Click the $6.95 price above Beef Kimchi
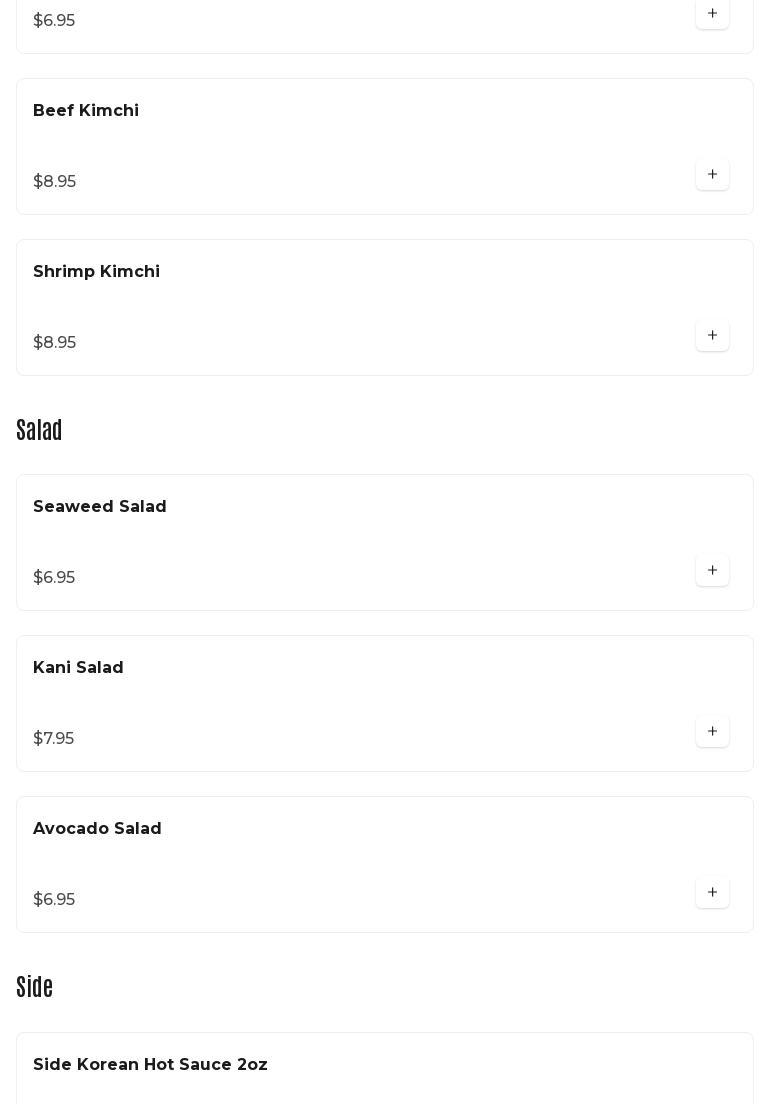 point(54,20)
